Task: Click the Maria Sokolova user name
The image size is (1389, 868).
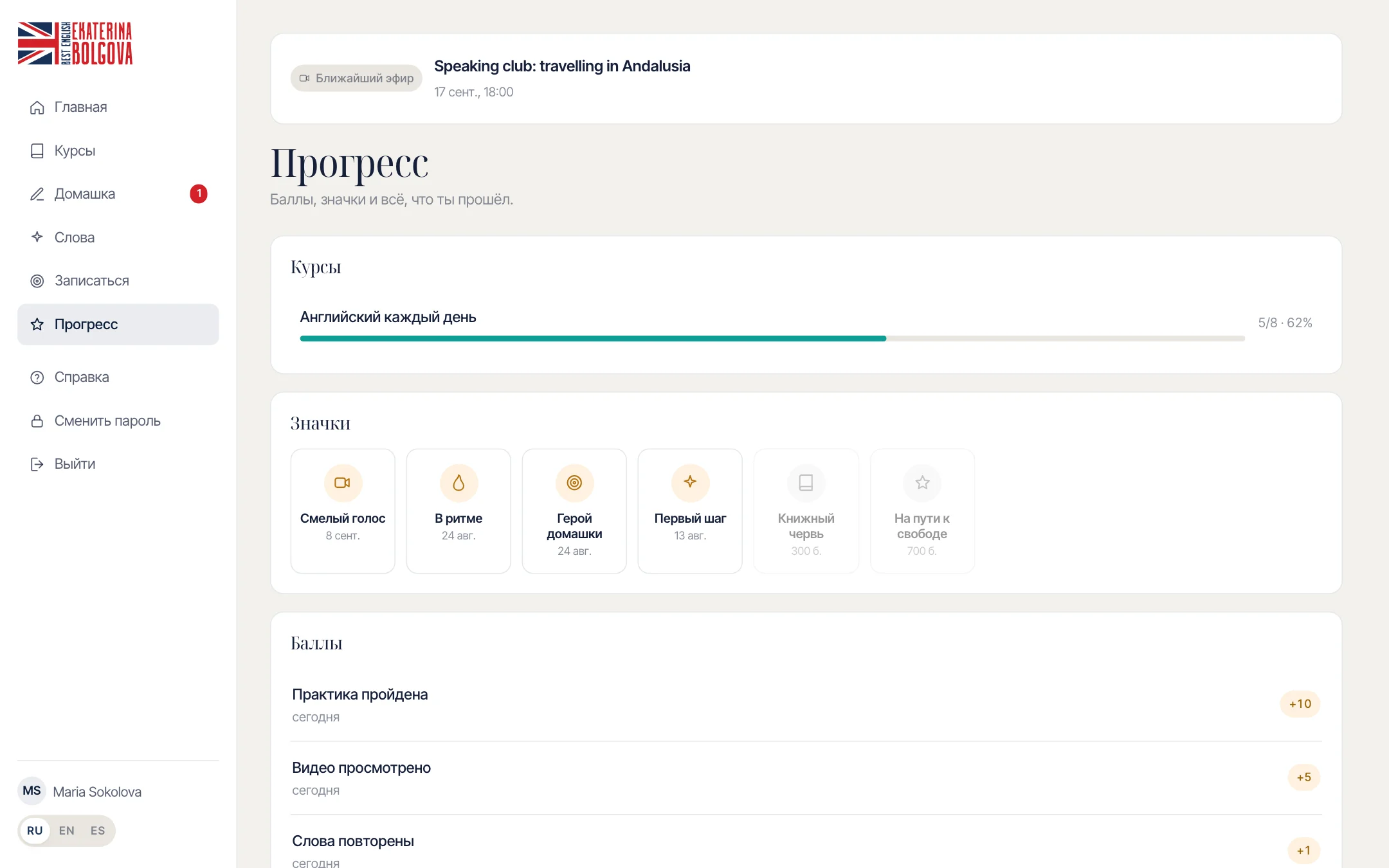Action: (97, 791)
